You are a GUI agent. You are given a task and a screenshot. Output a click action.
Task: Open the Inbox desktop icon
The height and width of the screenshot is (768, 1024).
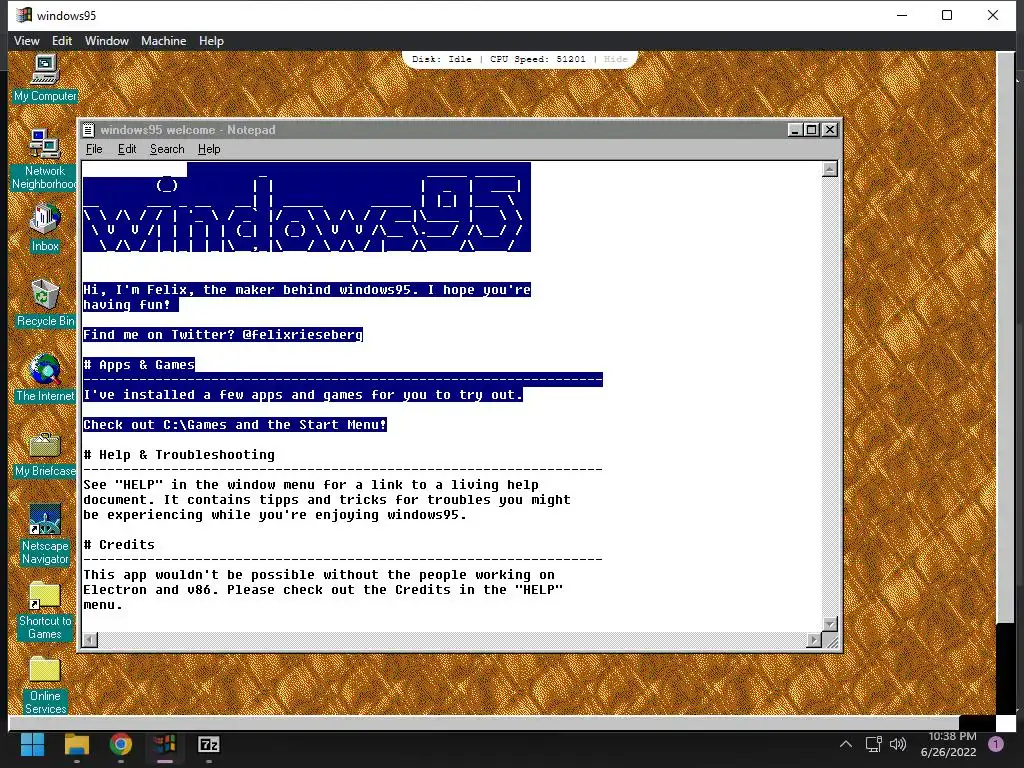pos(44,229)
